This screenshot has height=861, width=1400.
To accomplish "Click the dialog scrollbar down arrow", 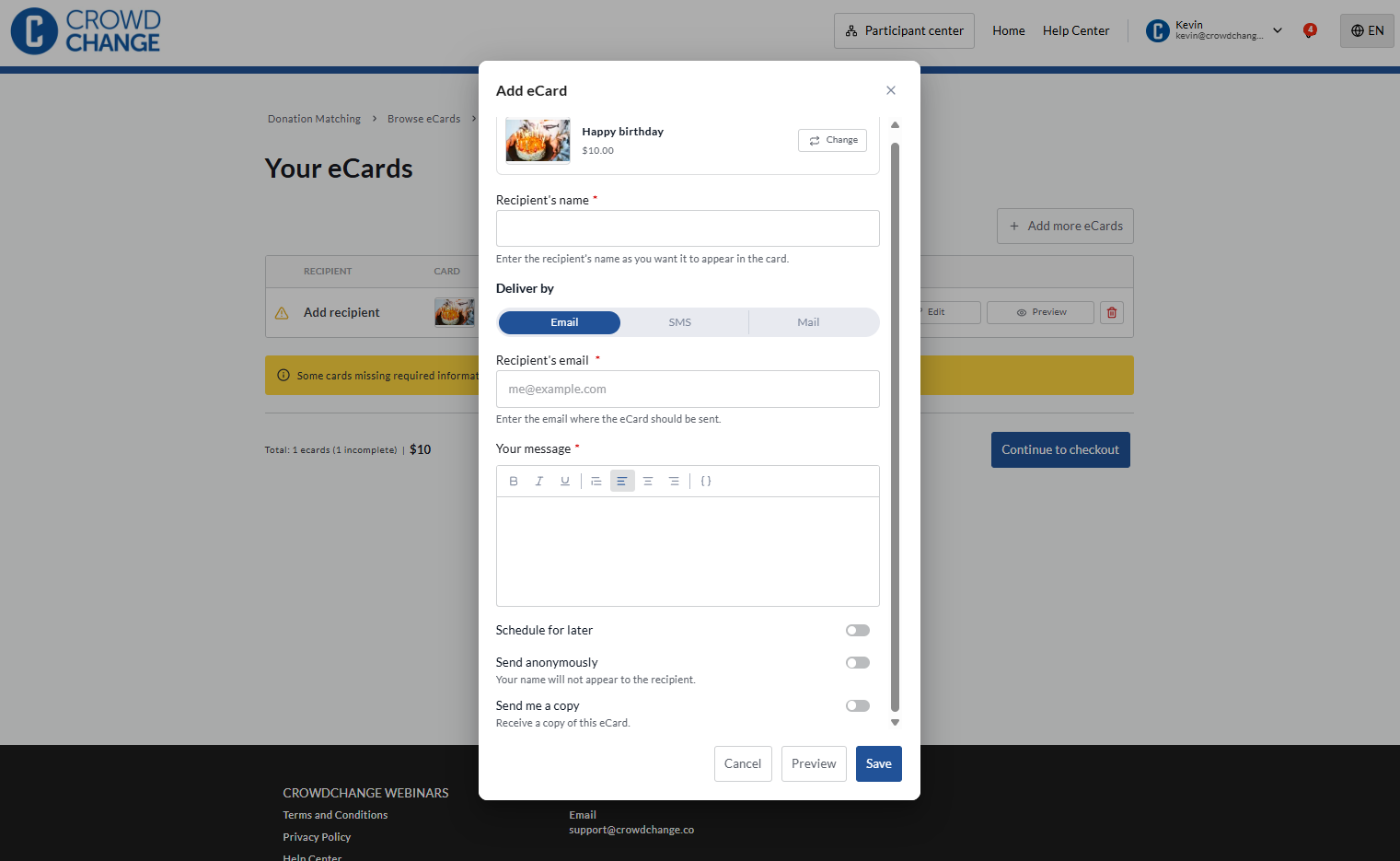I will pos(895,723).
